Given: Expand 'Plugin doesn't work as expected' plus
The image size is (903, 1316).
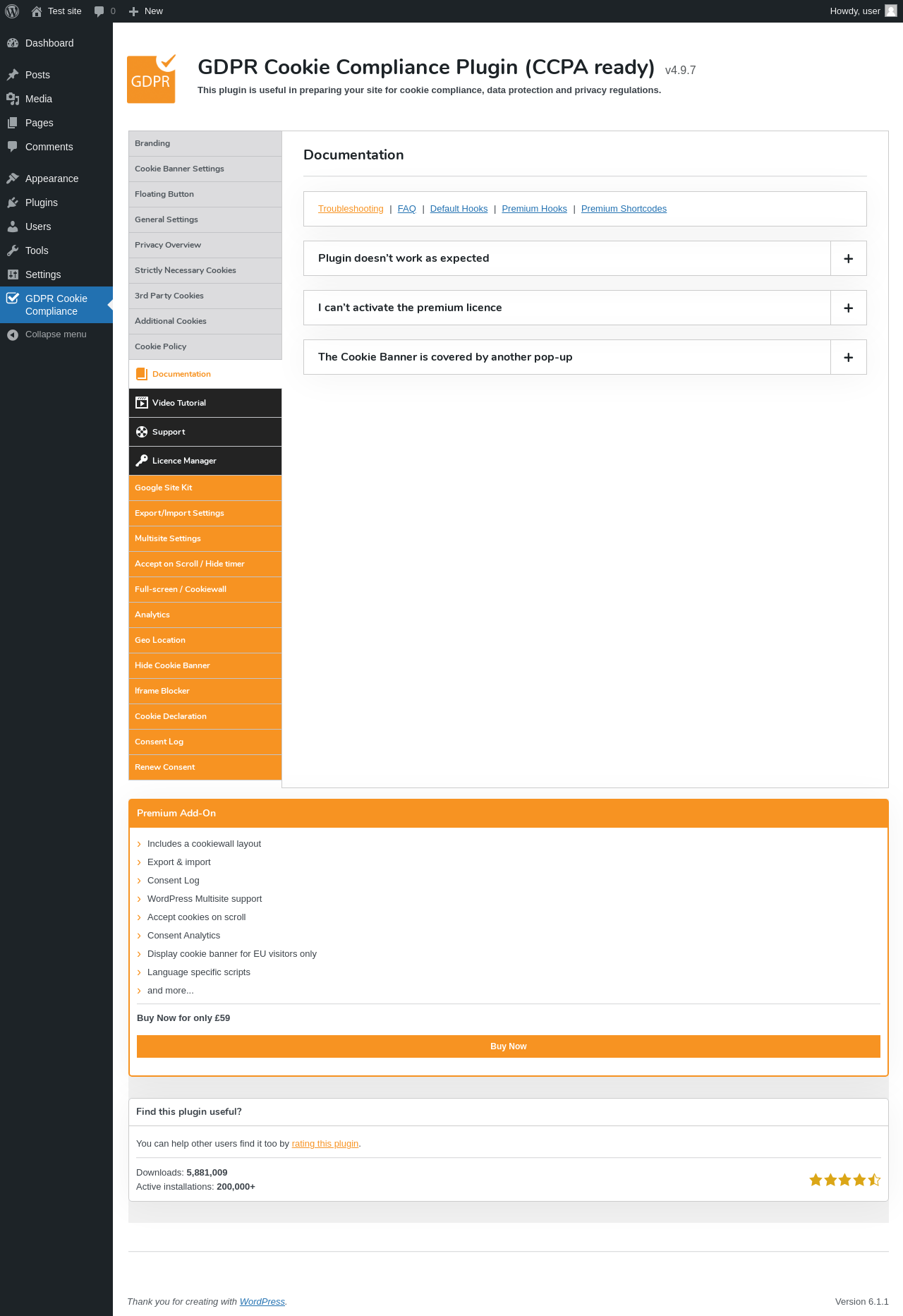Looking at the screenshot, I should [849, 258].
